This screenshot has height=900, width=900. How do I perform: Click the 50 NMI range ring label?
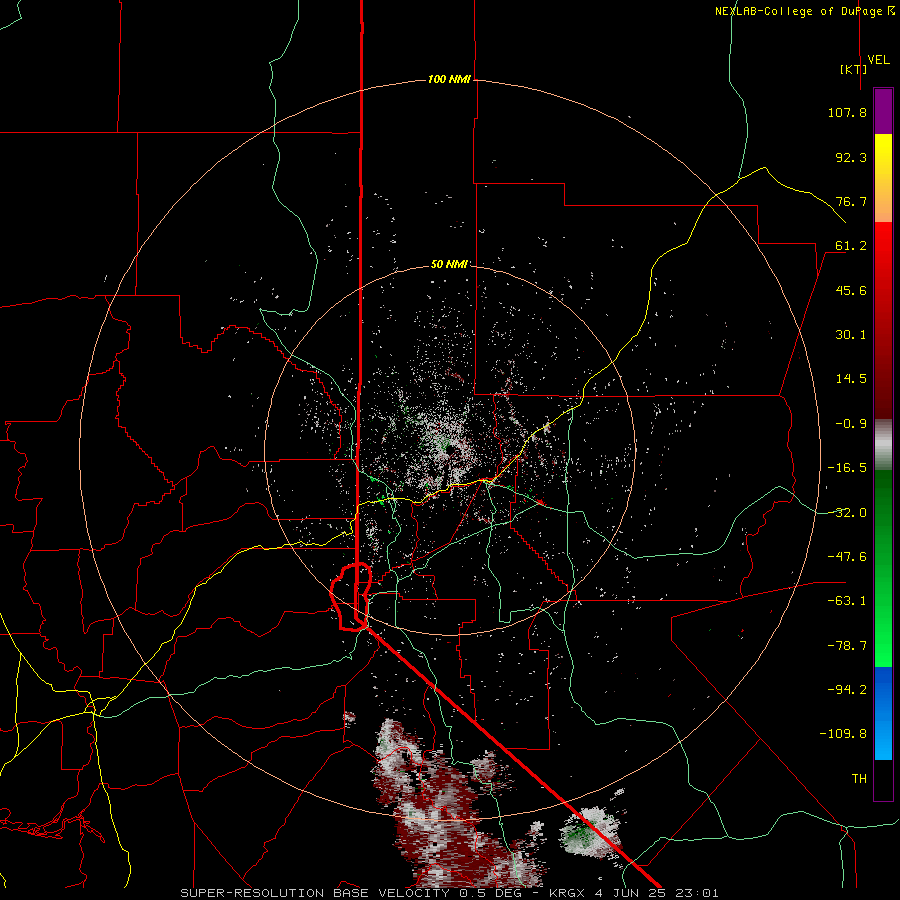[x=449, y=265]
